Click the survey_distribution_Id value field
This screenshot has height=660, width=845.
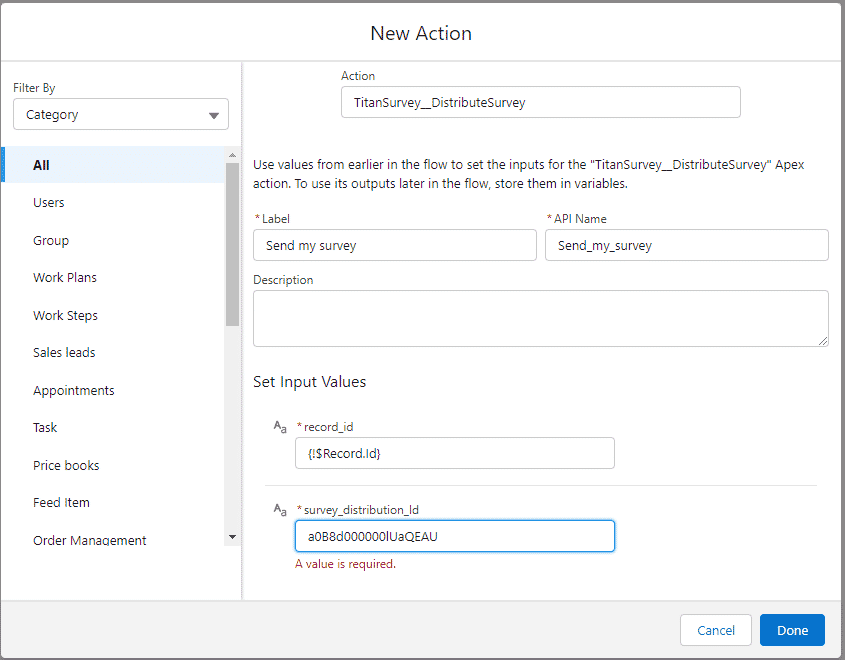tap(454, 536)
